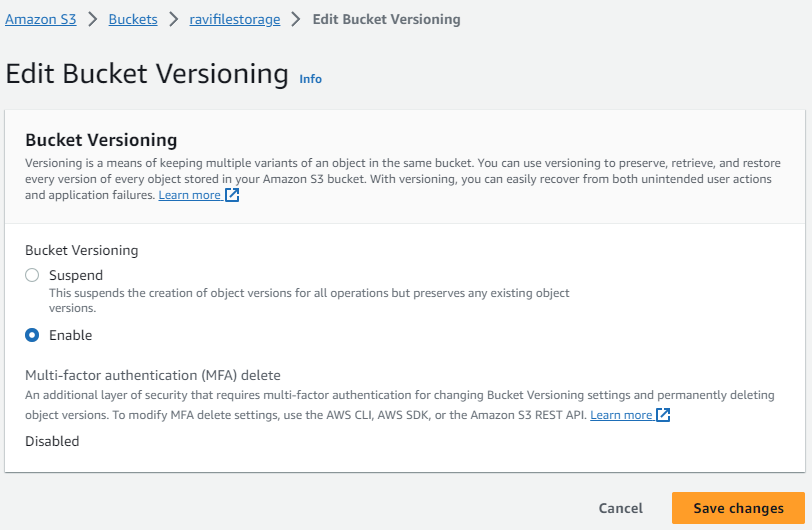
Task: Click Learn more in the versioning description
Action: (x=190, y=195)
